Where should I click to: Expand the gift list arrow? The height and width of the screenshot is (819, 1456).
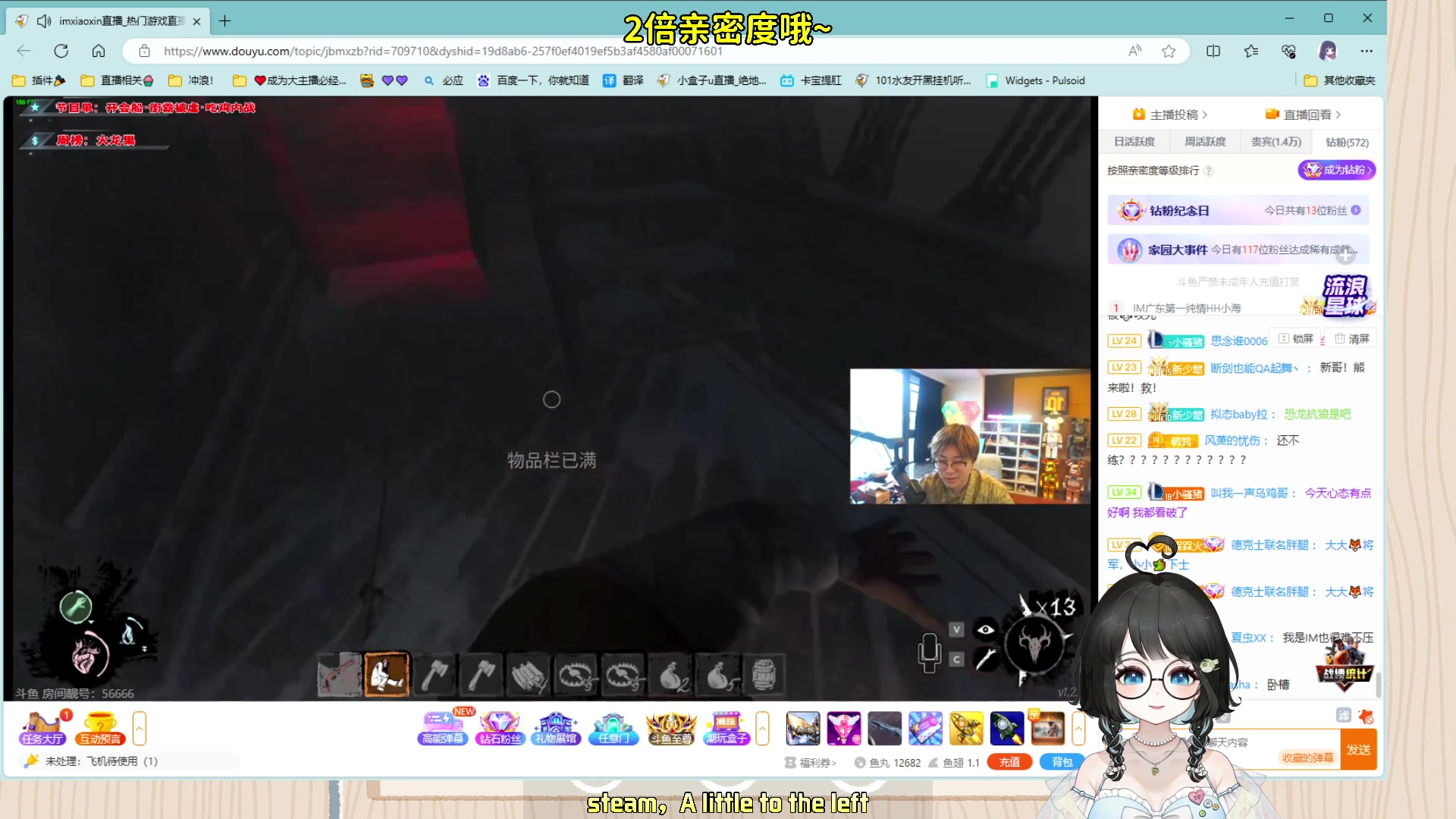[1078, 729]
